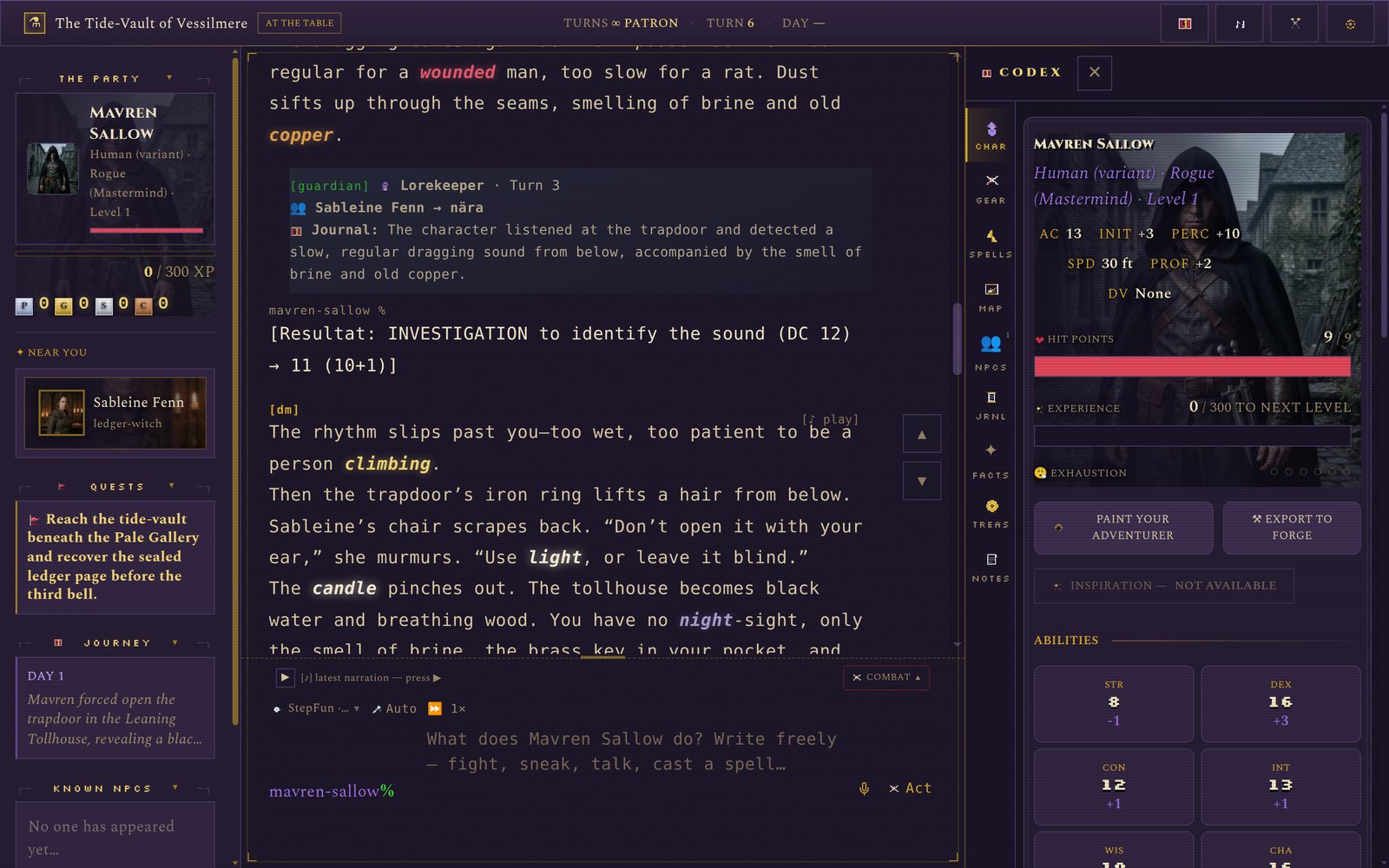Click the fast-forward speed icon
Screen dimensions: 1389x868
pyautogui.click(x=435, y=708)
